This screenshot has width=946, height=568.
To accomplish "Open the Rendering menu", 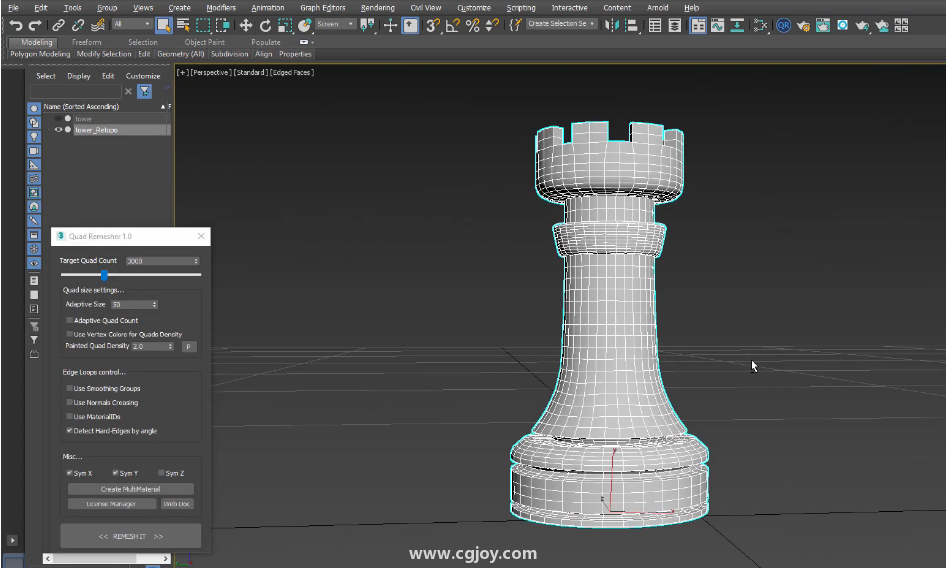I will [378, 8].
